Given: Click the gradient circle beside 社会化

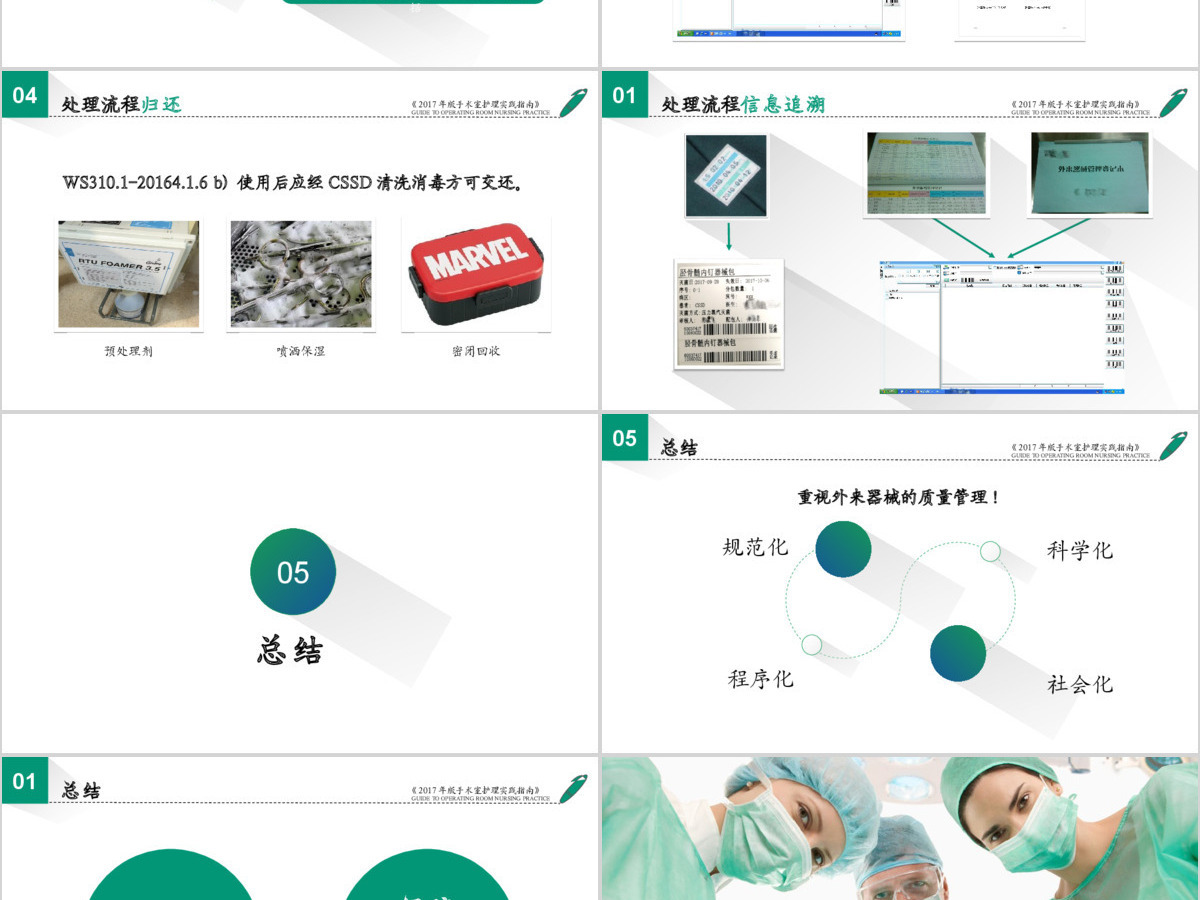Looking at the screenshot, I should (x=958, y=654).
